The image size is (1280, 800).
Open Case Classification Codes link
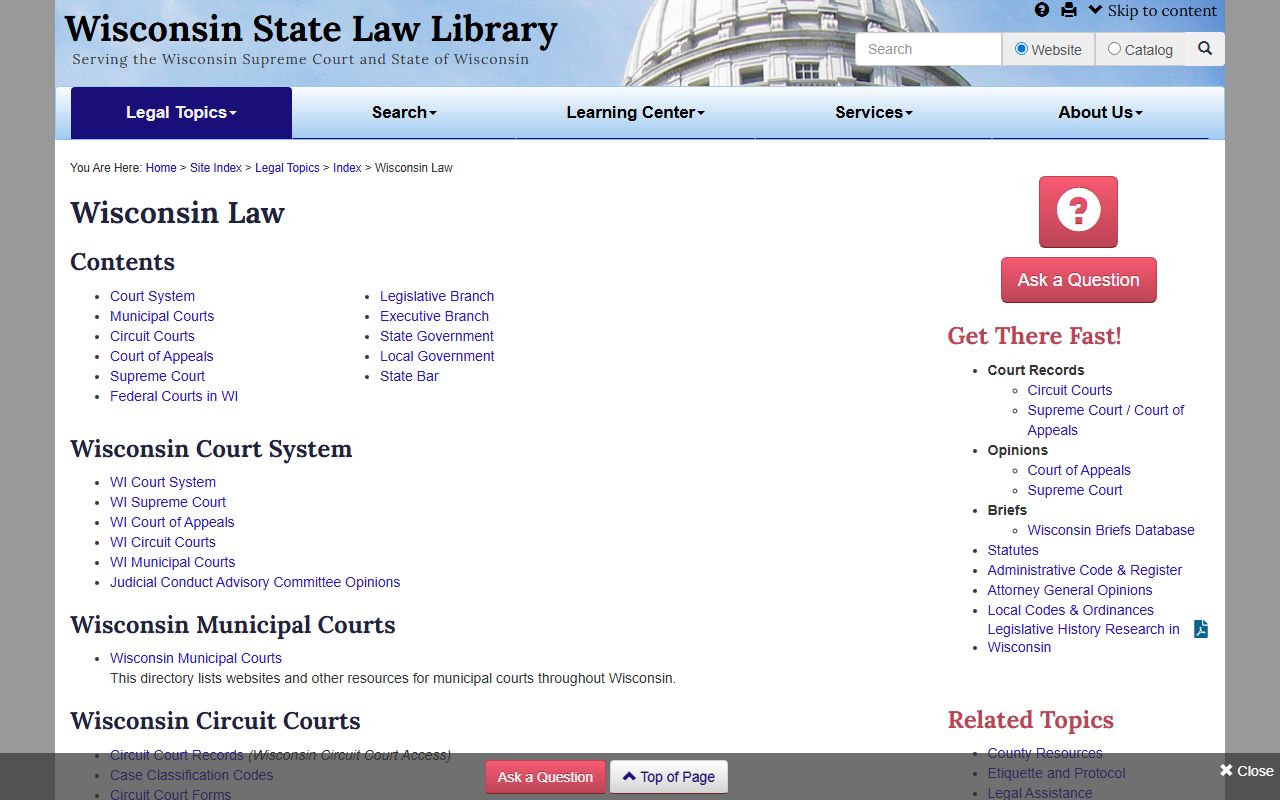(191, 775)
